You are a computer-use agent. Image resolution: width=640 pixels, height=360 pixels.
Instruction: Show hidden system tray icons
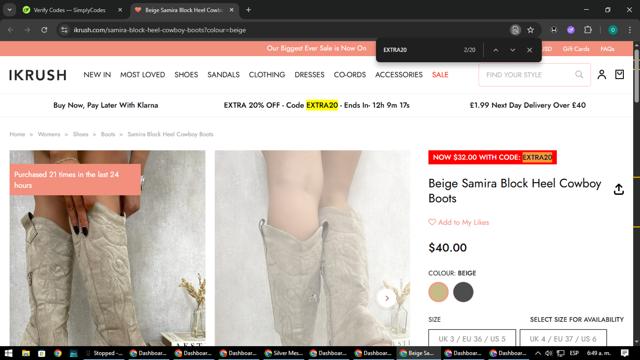click(538, 353)
